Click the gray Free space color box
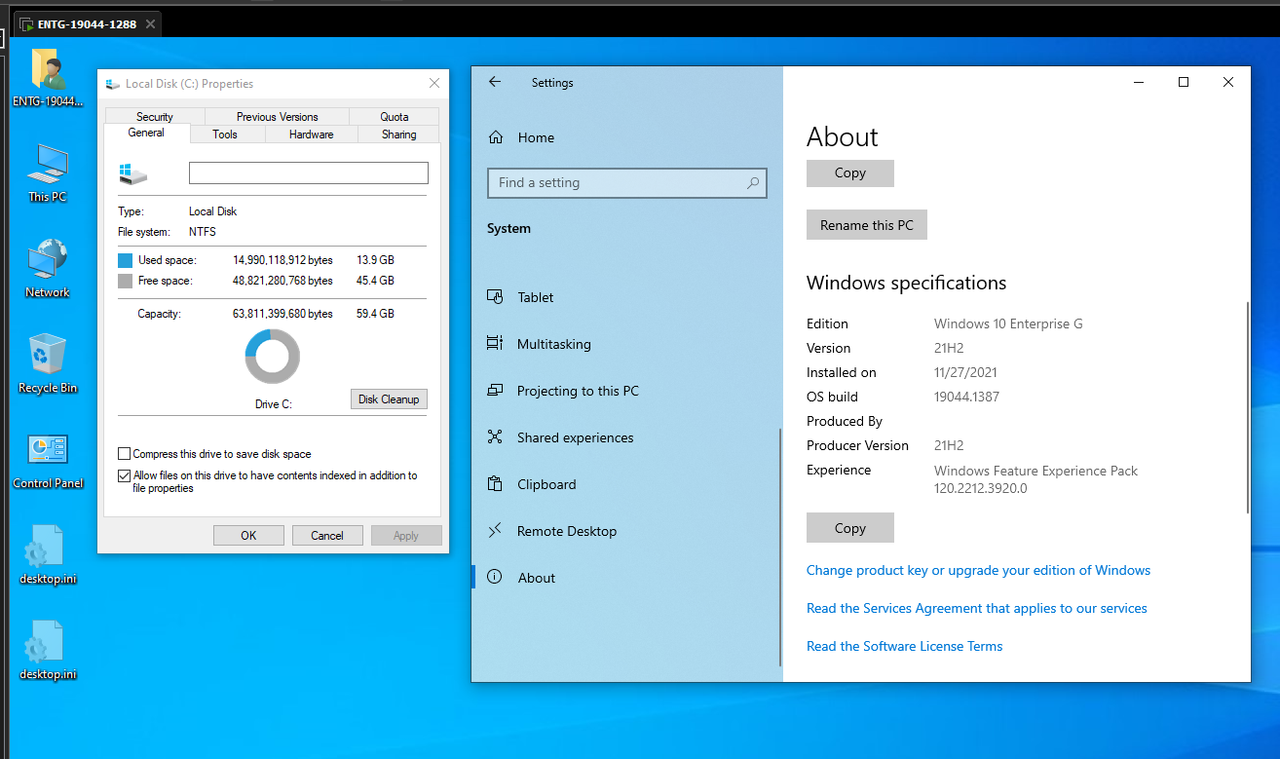Viewport: 1280px width, 759px height. pyautogui.click(x=125, y=281)
